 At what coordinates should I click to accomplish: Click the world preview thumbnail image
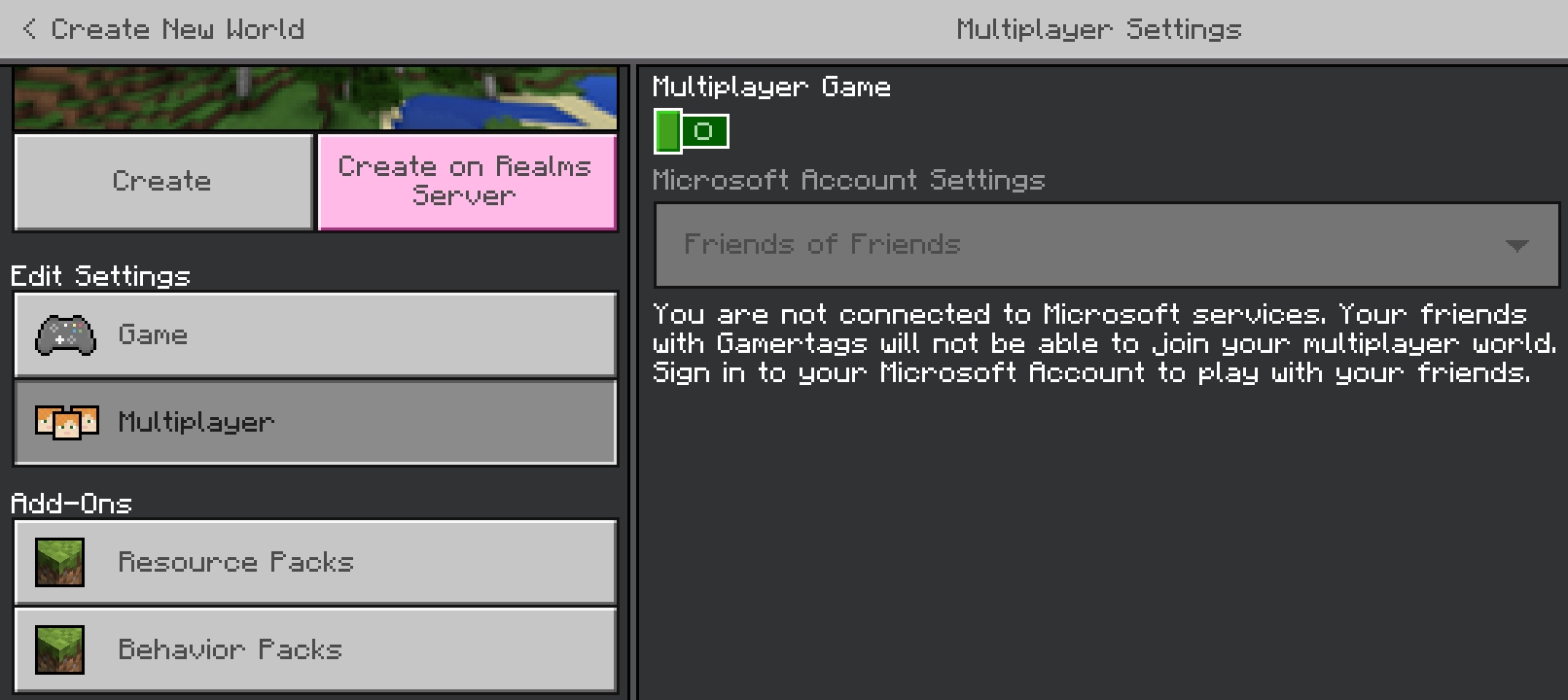pos(315,98)
